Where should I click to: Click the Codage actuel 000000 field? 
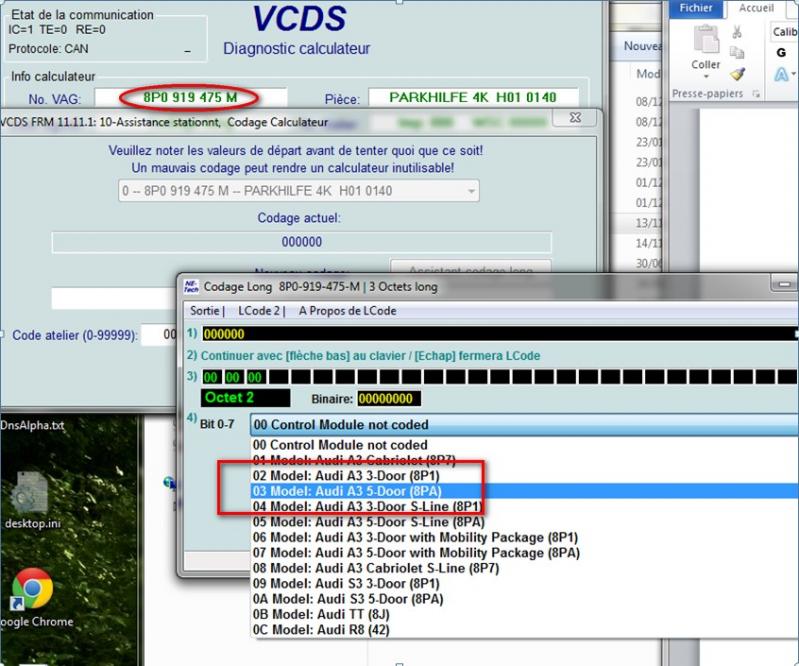(x=301, y=242)
